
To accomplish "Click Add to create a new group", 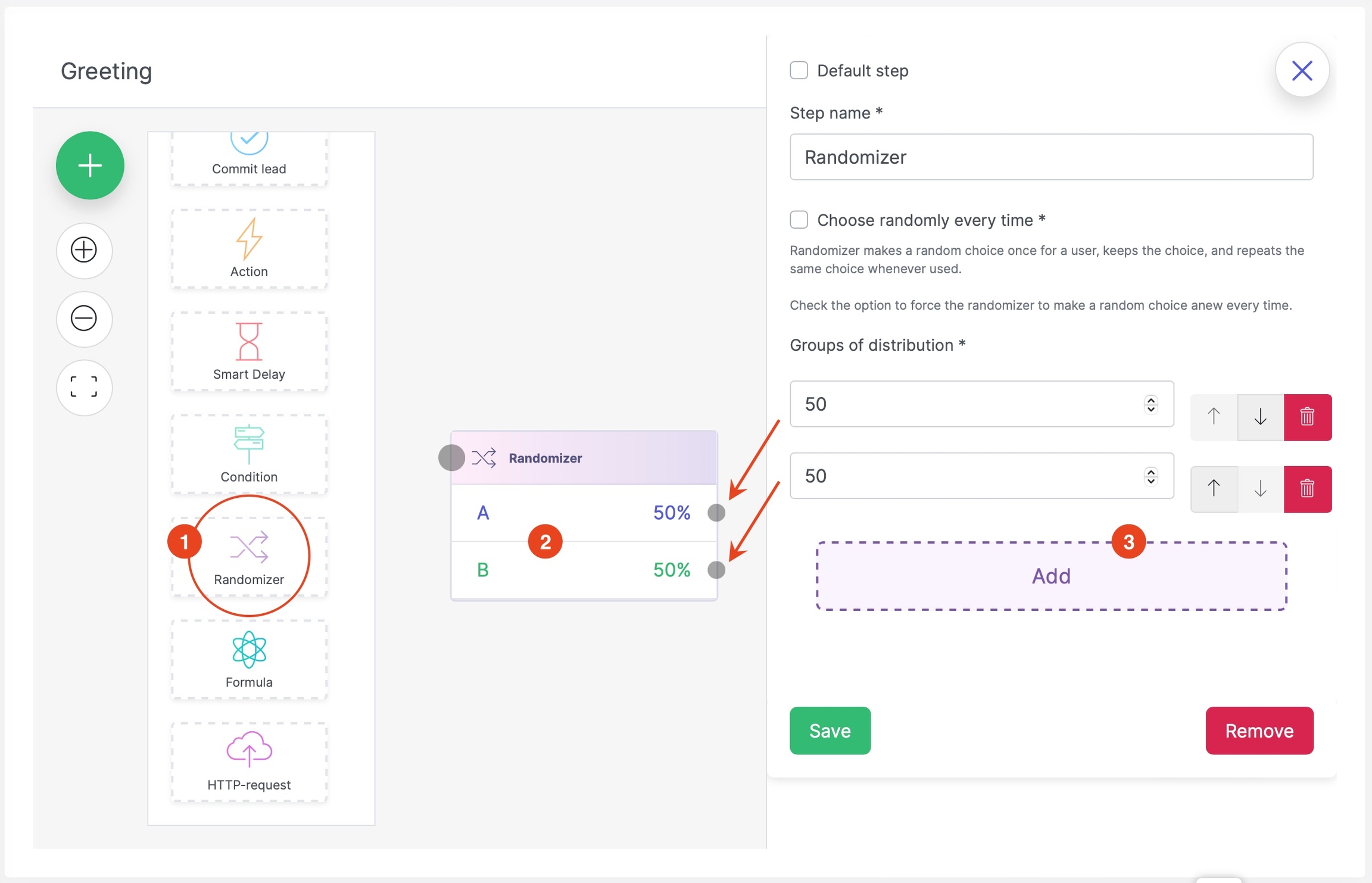I will point(1051,576).
